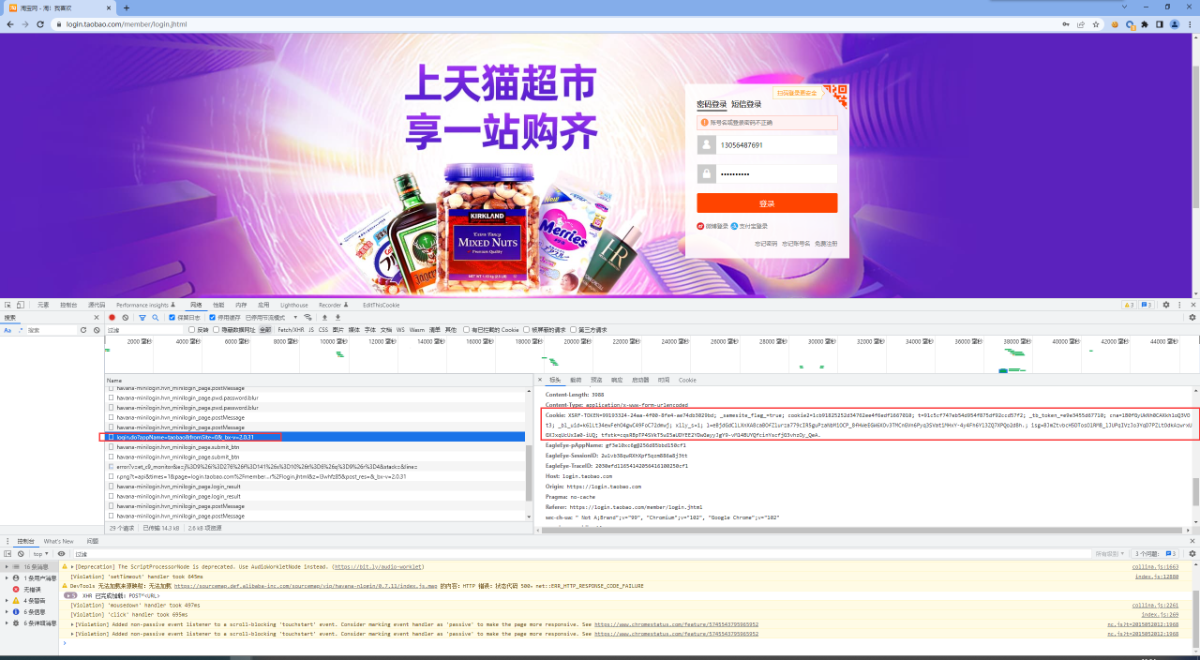1200x660 pixels.
Task: Expand the user messages console group
Action: [7, 578]
